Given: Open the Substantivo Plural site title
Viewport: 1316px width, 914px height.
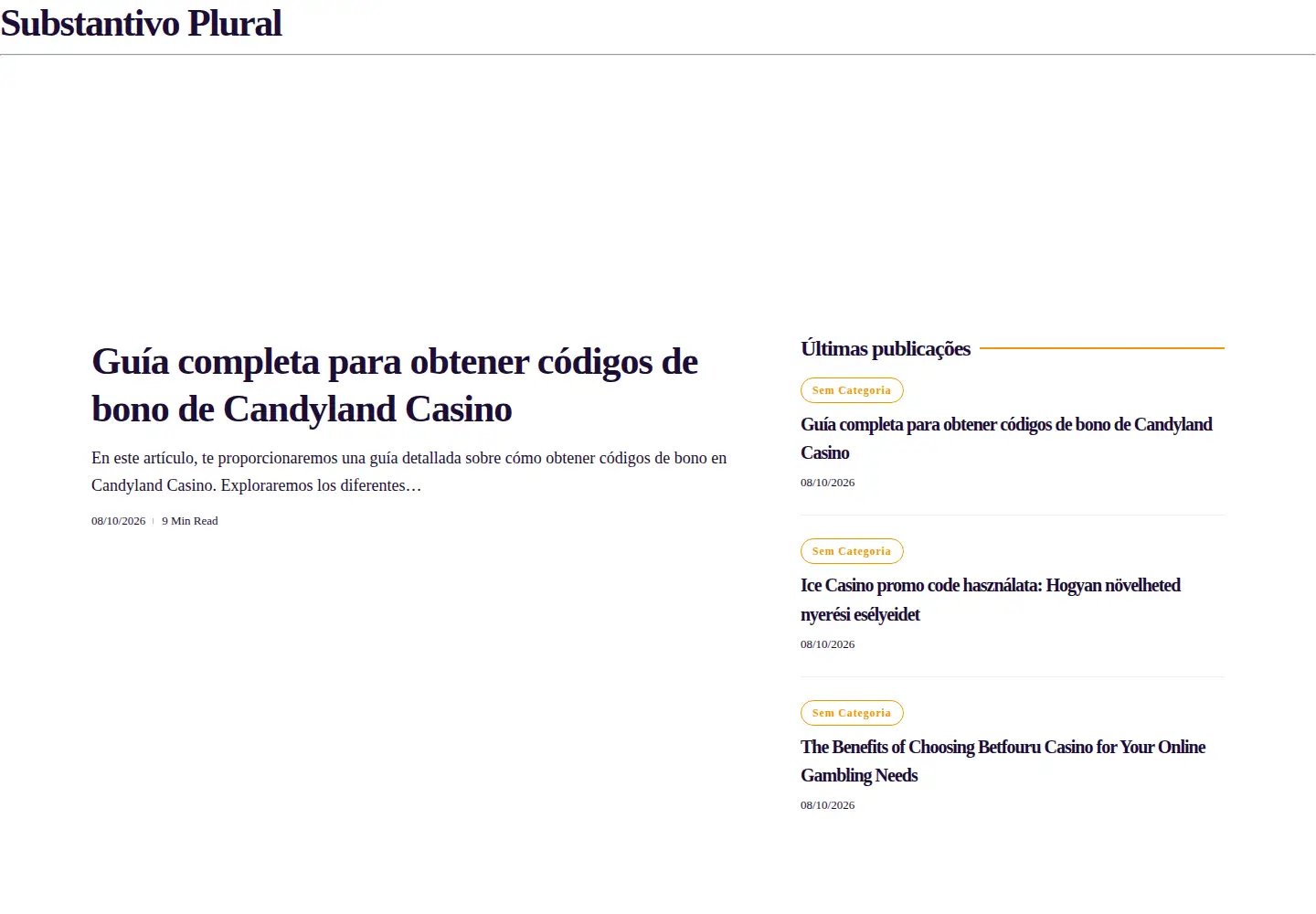Looking at the screenshot, I should (x=142, y=24).
